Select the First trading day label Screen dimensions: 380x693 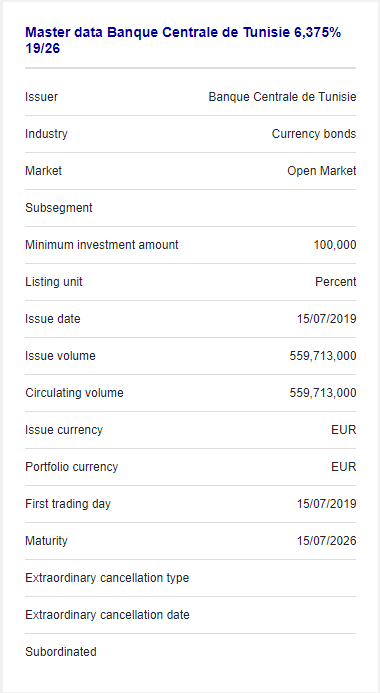point(68,504)
